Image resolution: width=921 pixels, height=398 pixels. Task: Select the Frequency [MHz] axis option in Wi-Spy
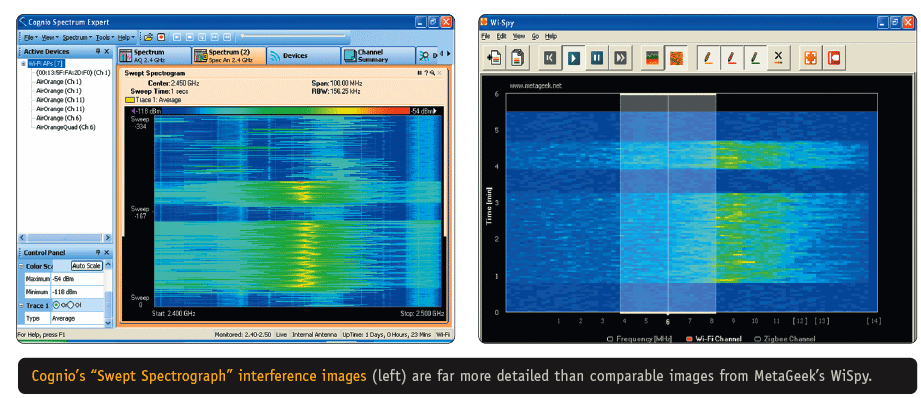click(639, 339)
